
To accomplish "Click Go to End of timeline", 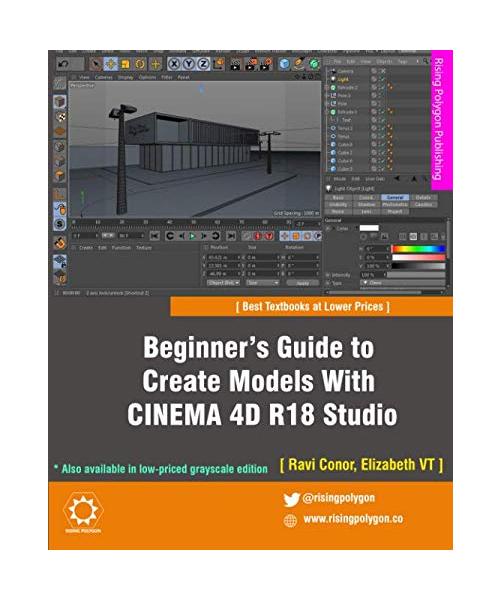I will click(231, 236).
